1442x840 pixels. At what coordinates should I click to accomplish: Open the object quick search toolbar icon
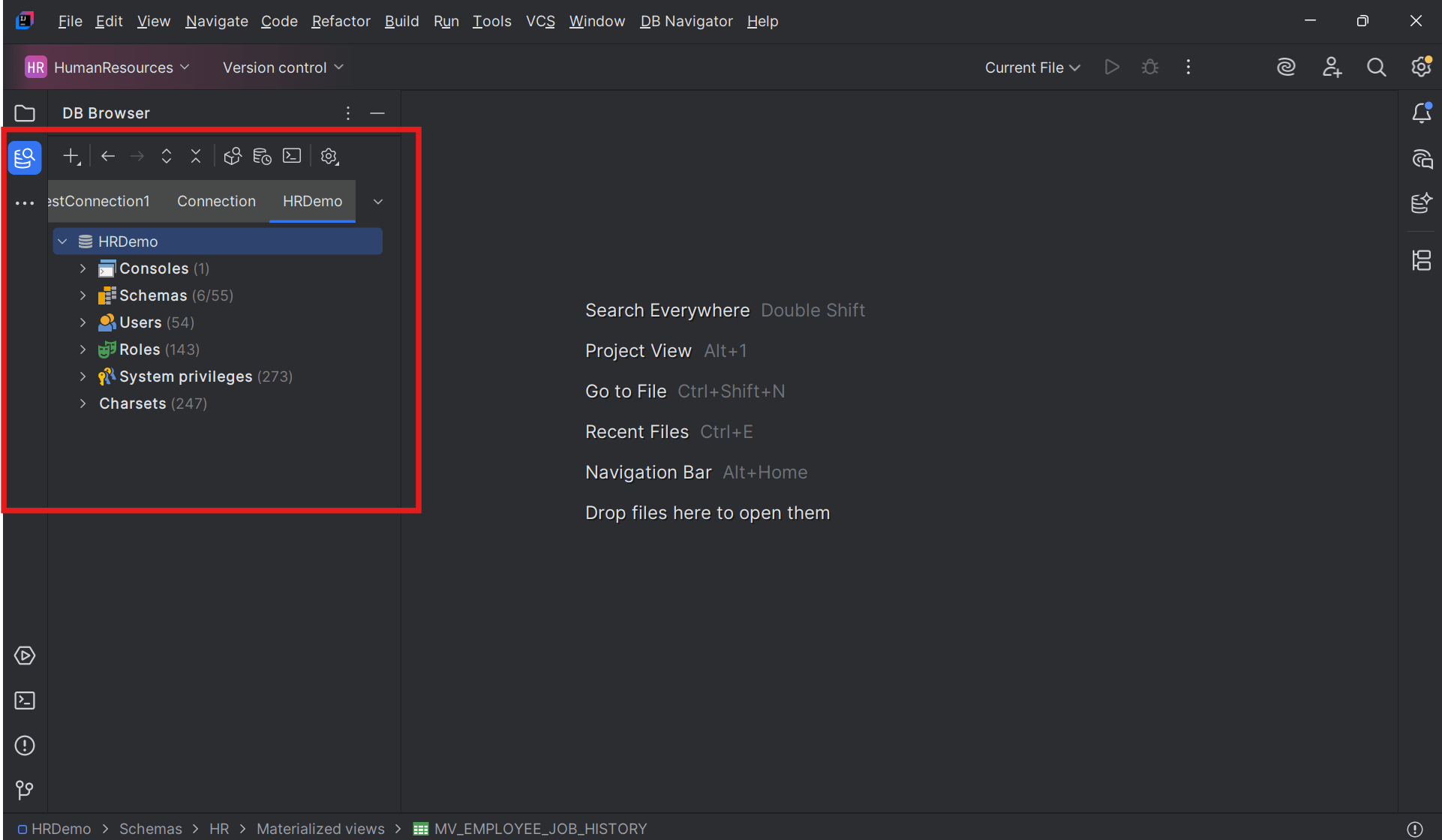(x=233, y=156)
